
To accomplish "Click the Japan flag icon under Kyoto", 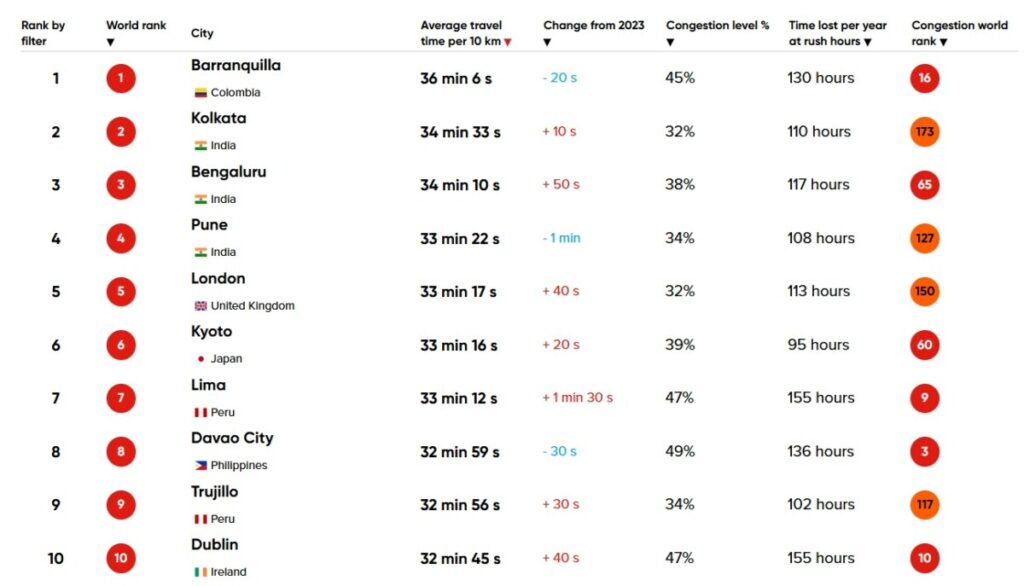I will [200, 359].
